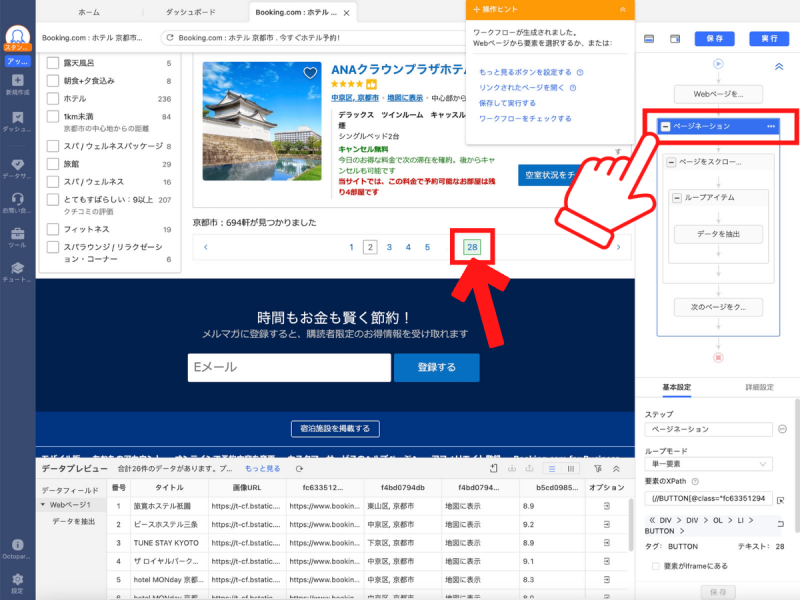Open the 基本設定 settings tab
Viewport: 800px width, 600px height.
677,387
